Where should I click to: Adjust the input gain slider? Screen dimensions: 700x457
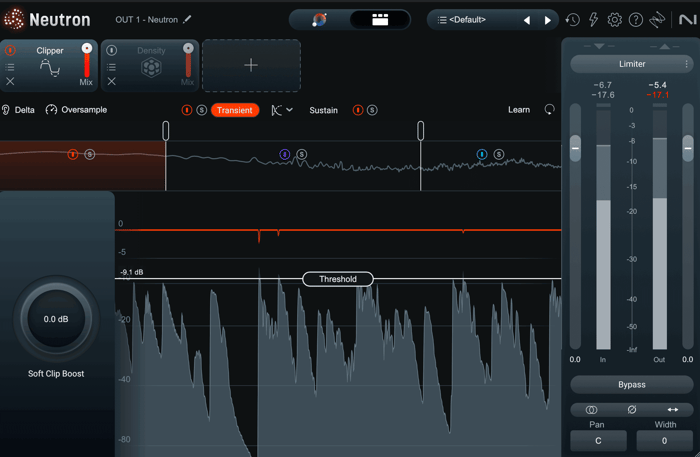[x=575, y=148]
